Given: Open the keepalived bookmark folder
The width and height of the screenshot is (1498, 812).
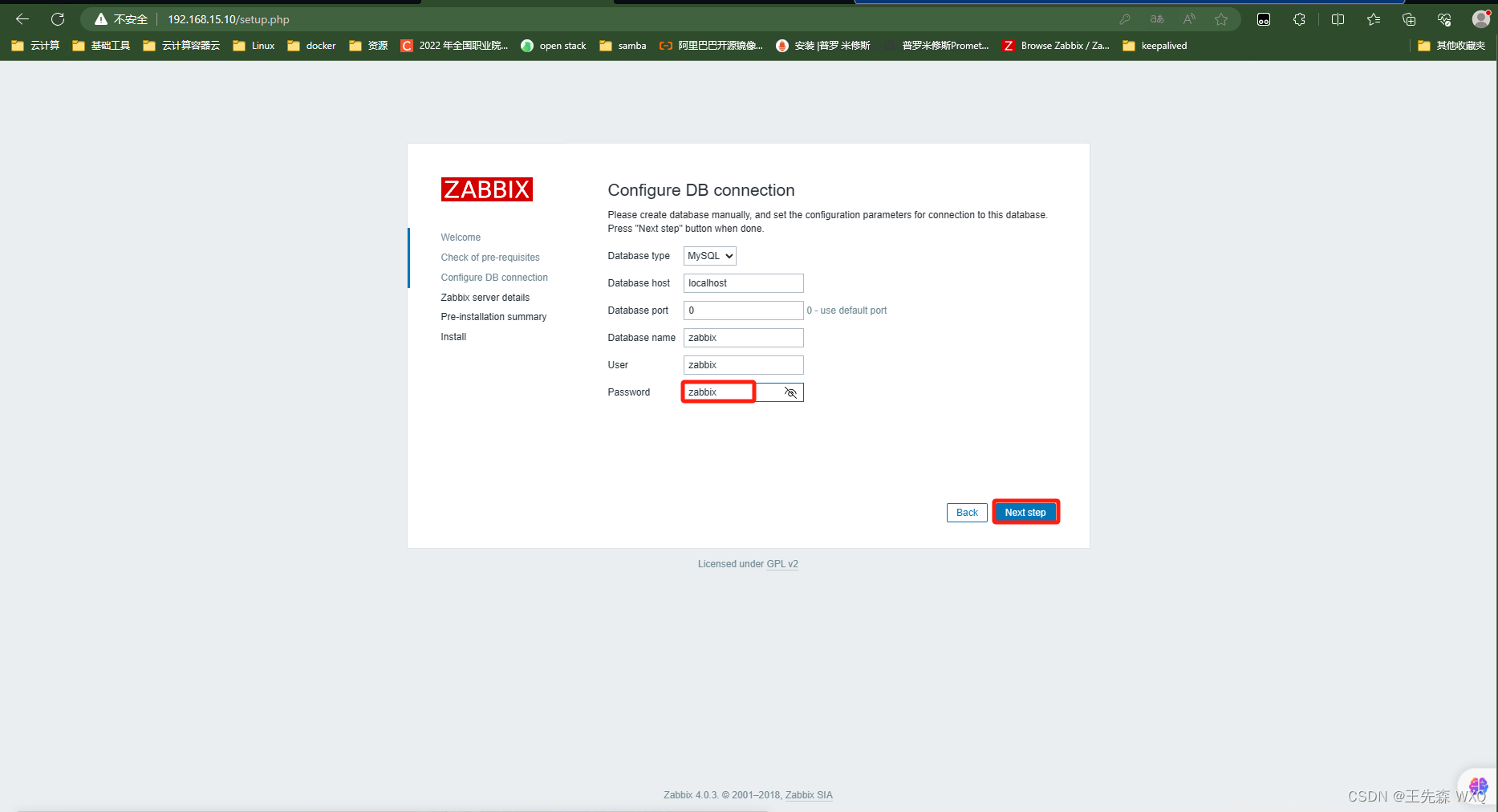Looking at the screenshot, I should tap(1155, 46).
